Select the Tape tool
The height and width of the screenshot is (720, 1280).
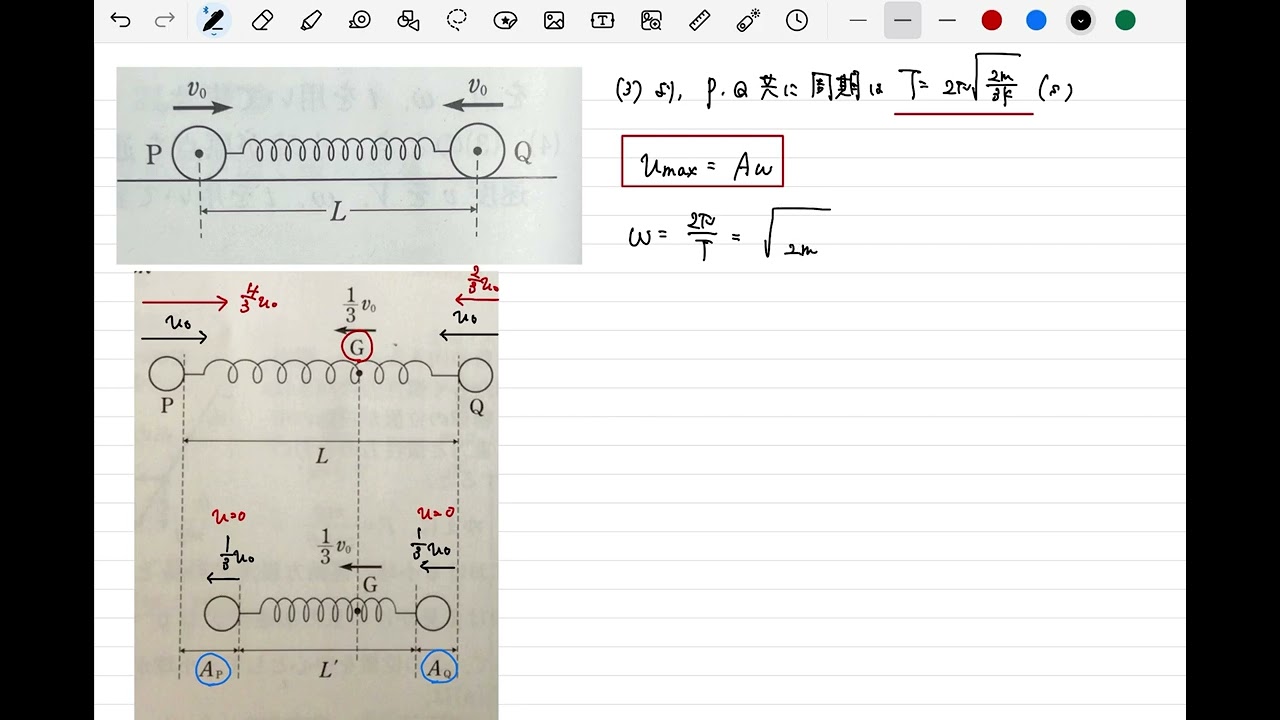click(360, 20)
